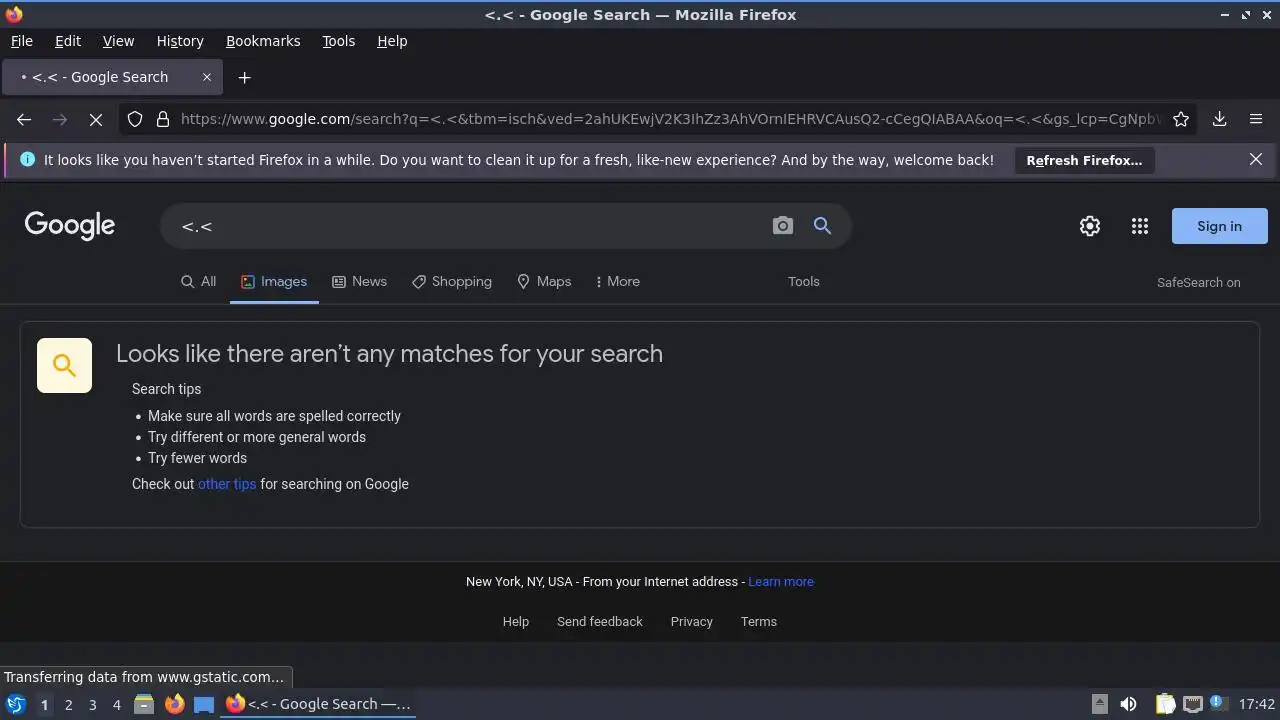The width and height of the screenshot is (1280, 720).
Task: Open the volume control in the system tray
Action: click(x=1129, y=704)
